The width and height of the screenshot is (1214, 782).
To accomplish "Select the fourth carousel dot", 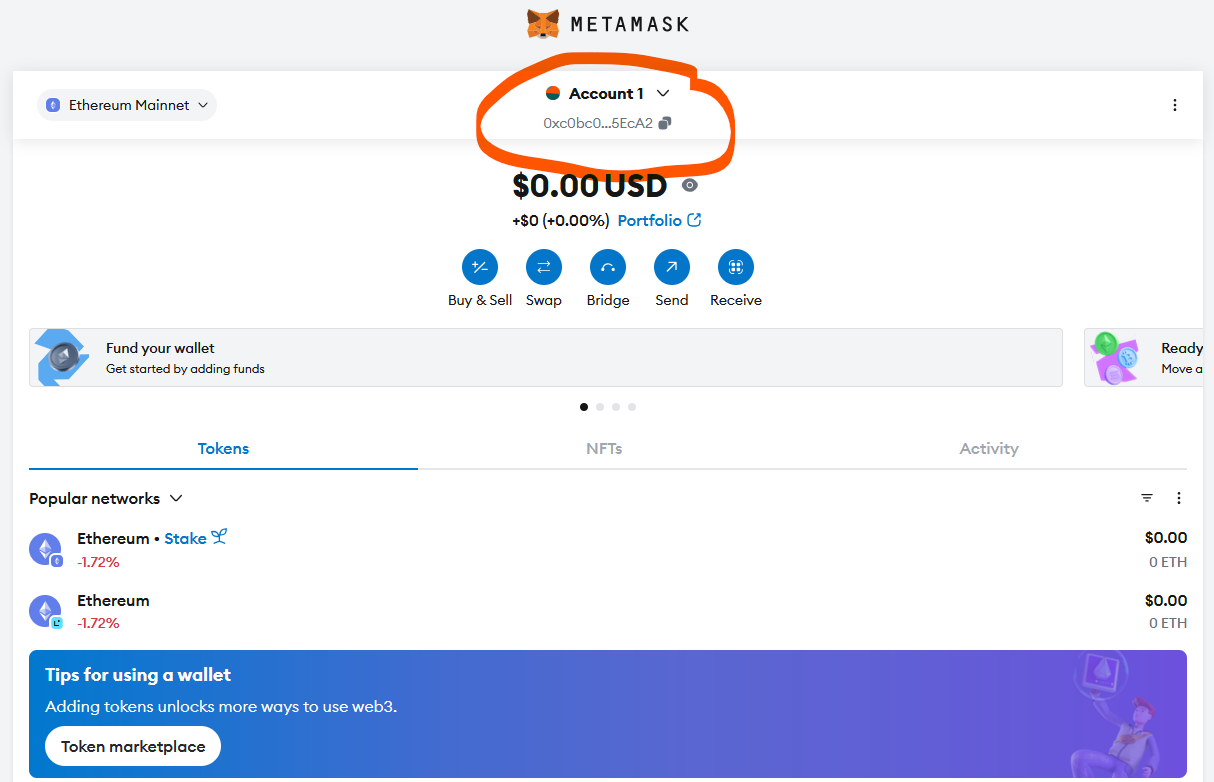I will (x=632, y=407).
